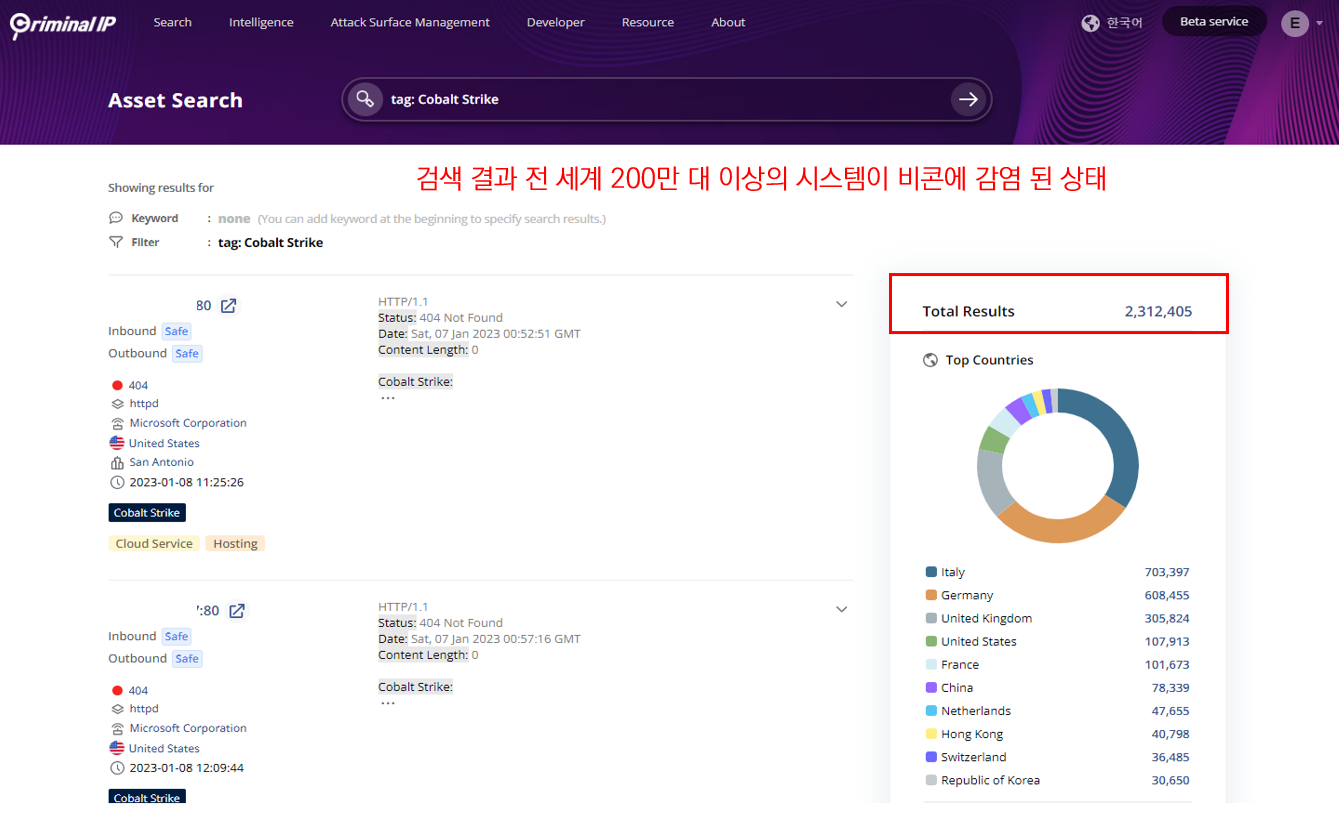
Task: Open the Search menu
Action: point(172,22)
